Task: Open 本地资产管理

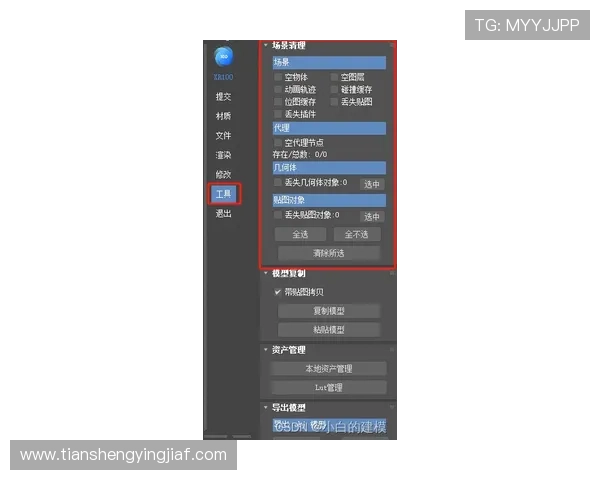Action: [x=329, y=369]
